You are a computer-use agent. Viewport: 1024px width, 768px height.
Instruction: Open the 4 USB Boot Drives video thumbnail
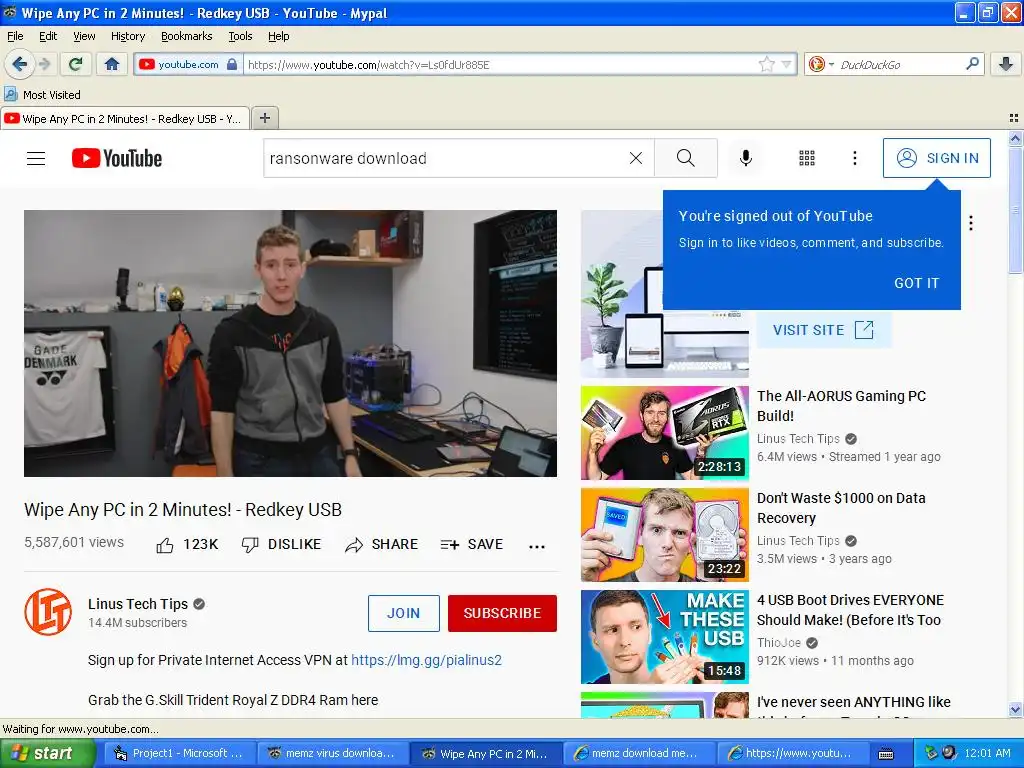tap(665, 637)
